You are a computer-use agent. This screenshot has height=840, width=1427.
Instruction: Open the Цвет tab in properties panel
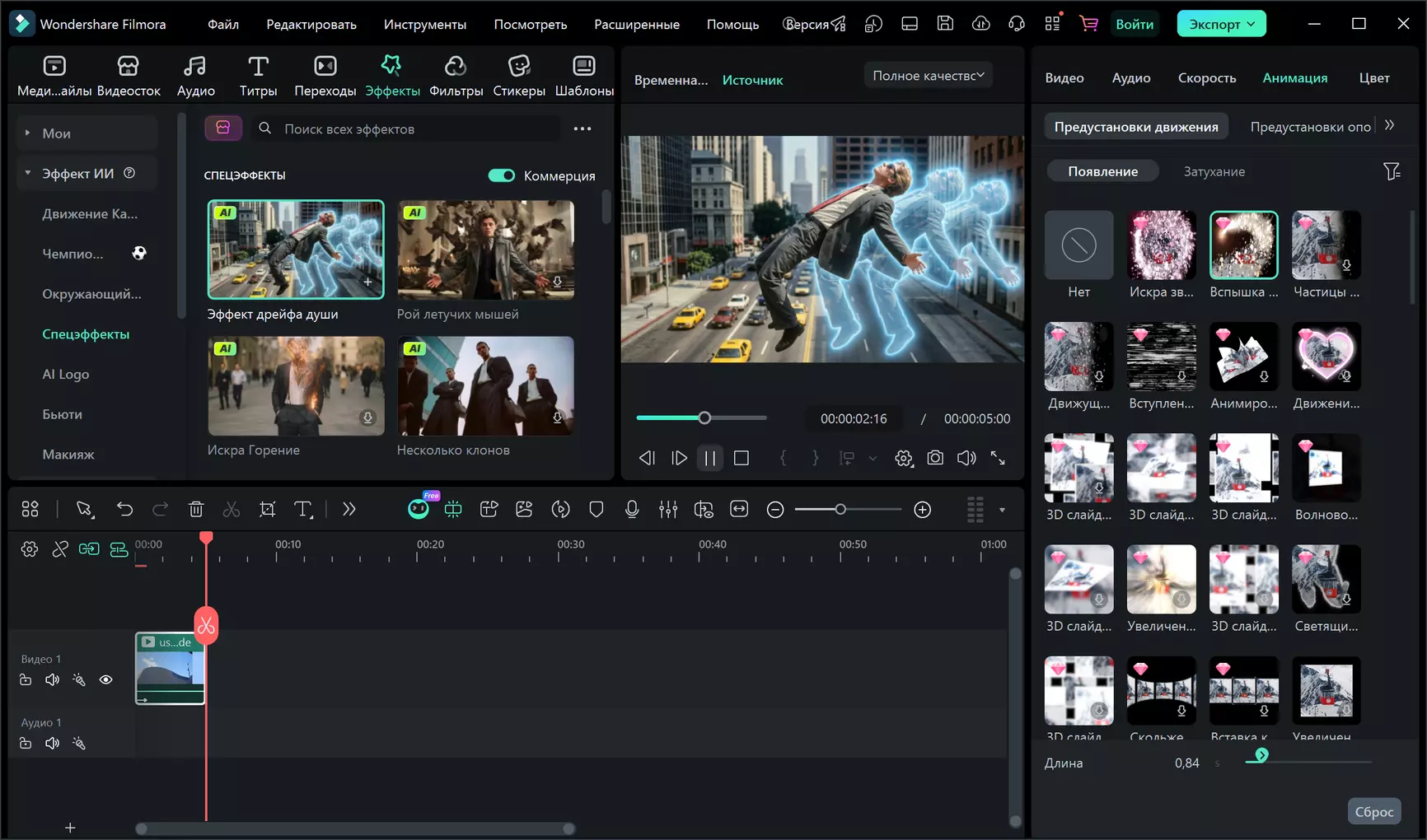click(x=1374, y=78)
